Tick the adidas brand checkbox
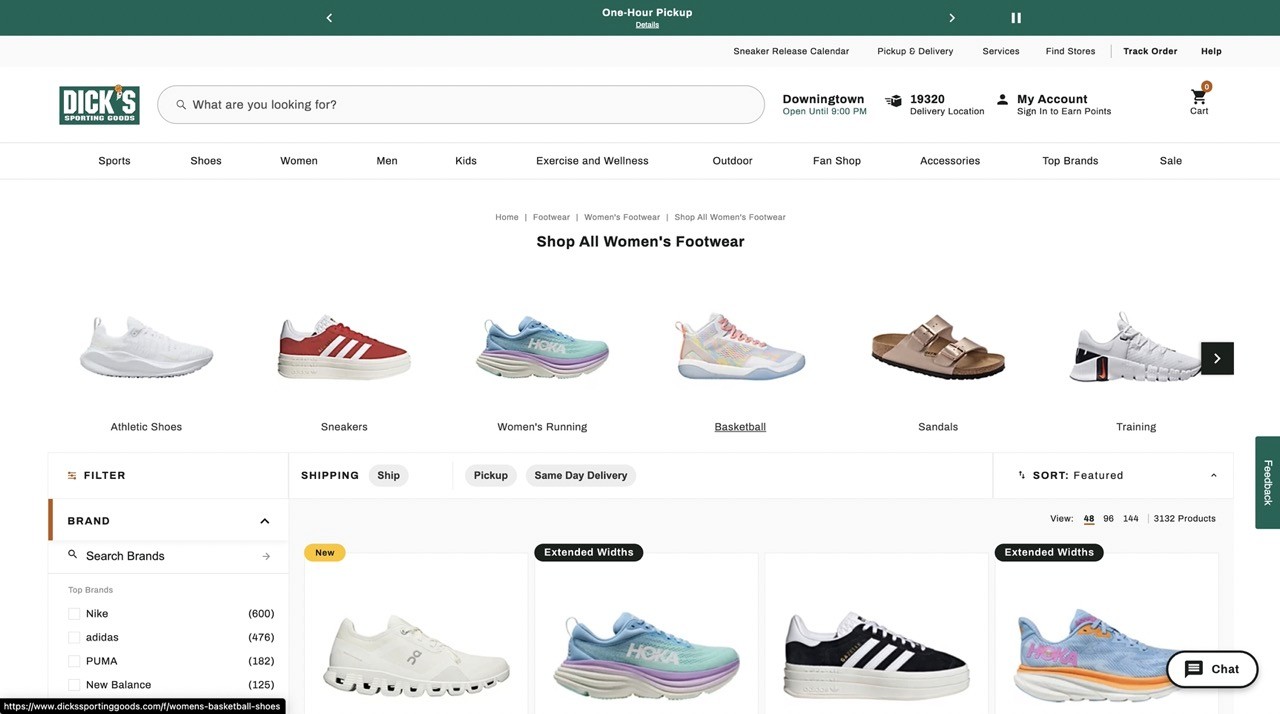This screenshot has width=1280, height=714. tap(74, 638)
